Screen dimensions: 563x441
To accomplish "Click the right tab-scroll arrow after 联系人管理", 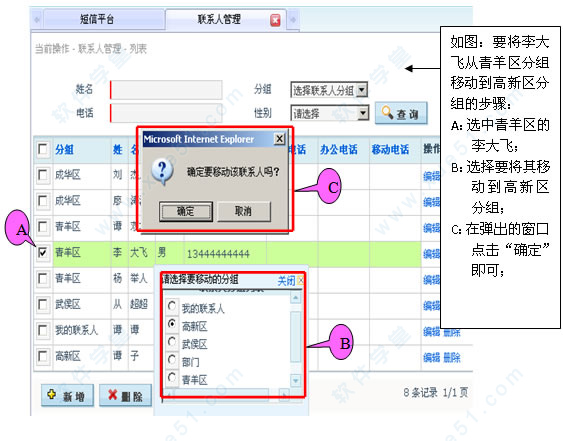I will [293, 19].
